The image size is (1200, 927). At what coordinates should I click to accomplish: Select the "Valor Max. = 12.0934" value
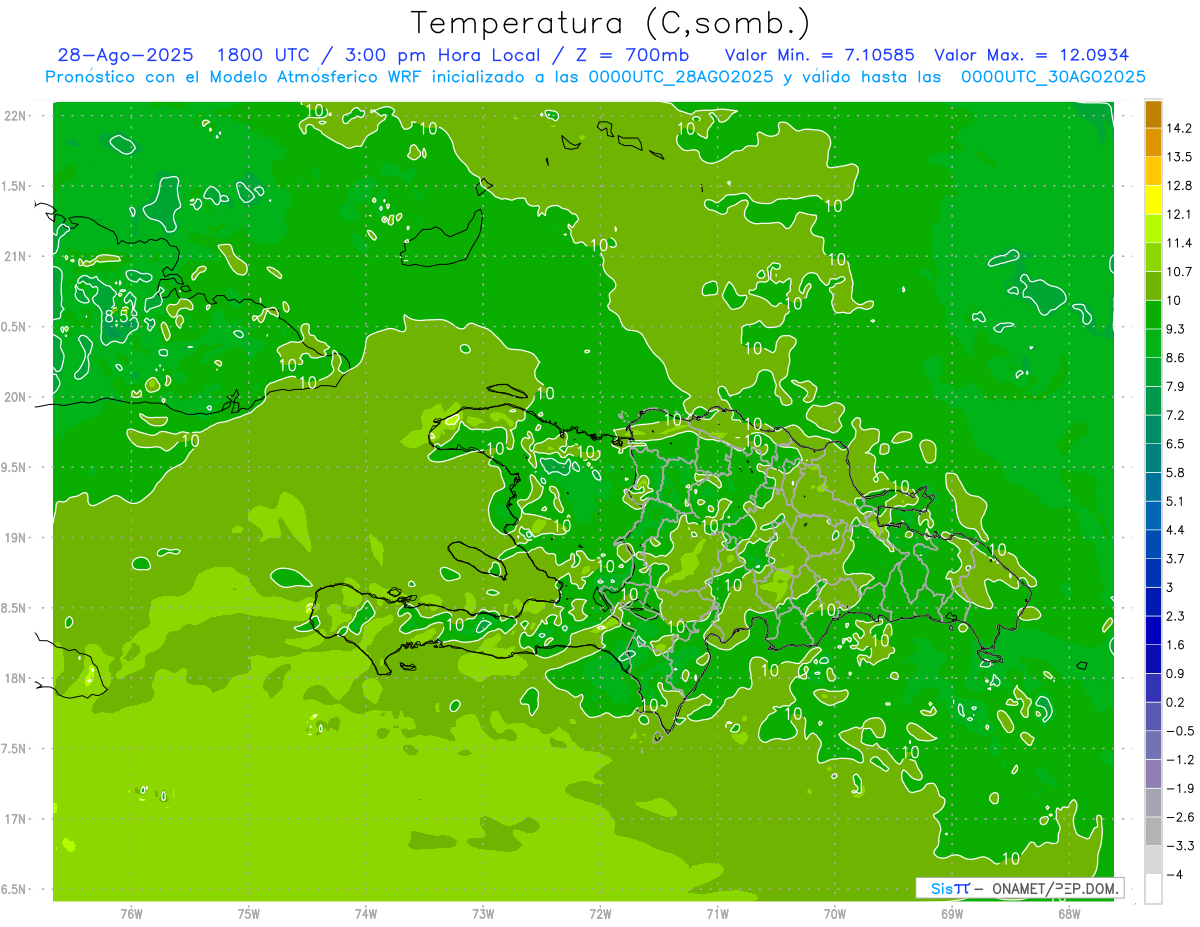pyautogui.click(x=1032, y=55)
